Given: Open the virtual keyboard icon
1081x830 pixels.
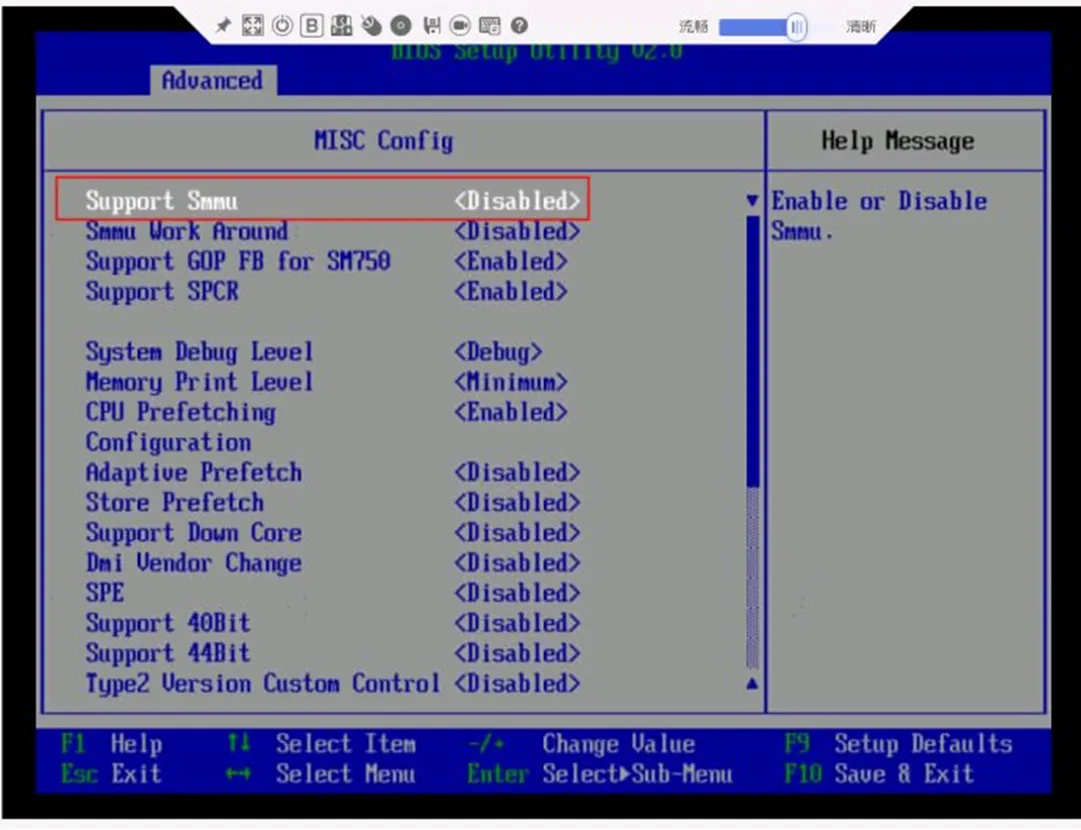Looking at the screenshot, I should [x=489, y=26].
